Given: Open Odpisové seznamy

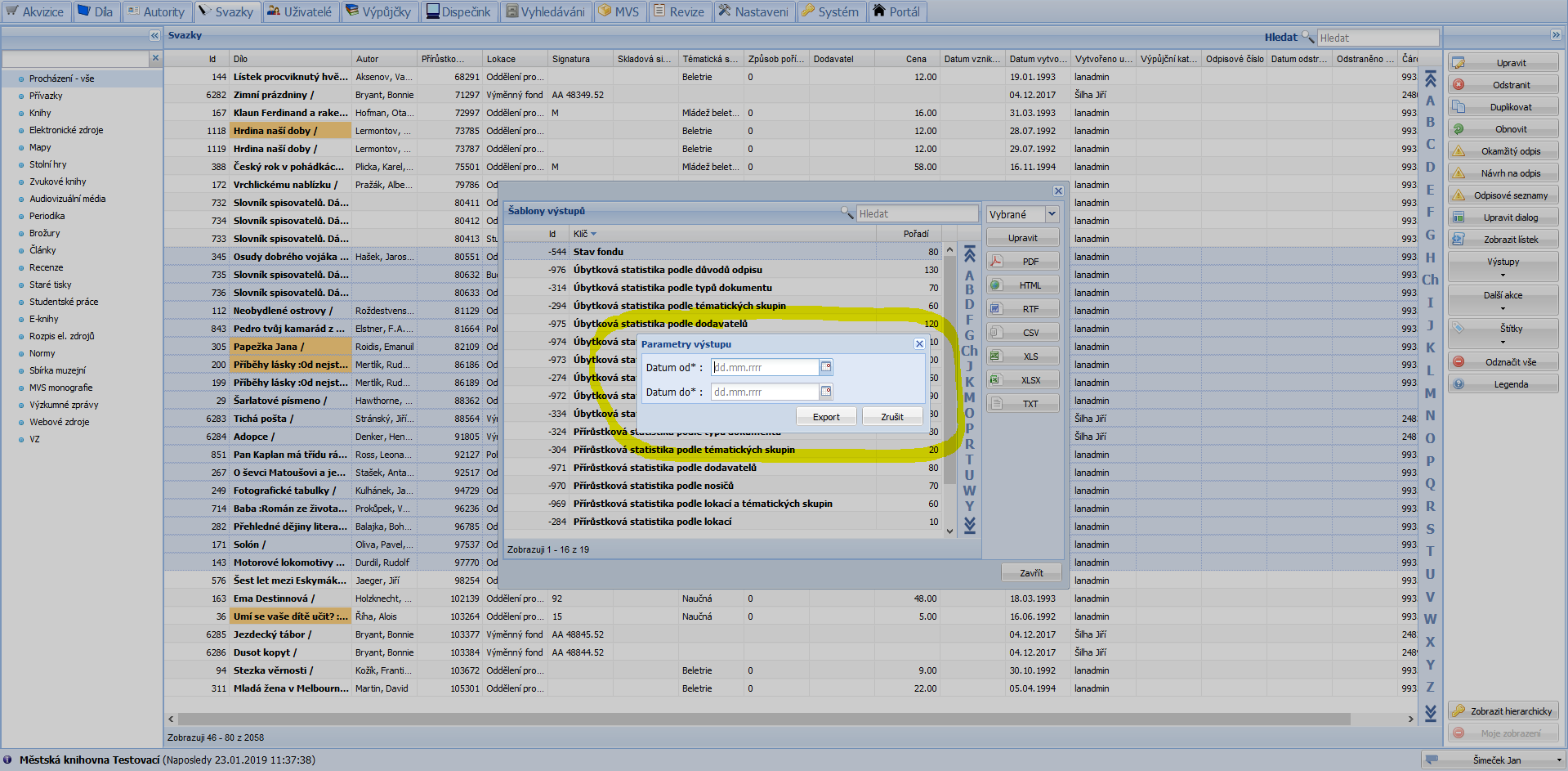Looking at the screenshot, I should [x=1503, y=195].
